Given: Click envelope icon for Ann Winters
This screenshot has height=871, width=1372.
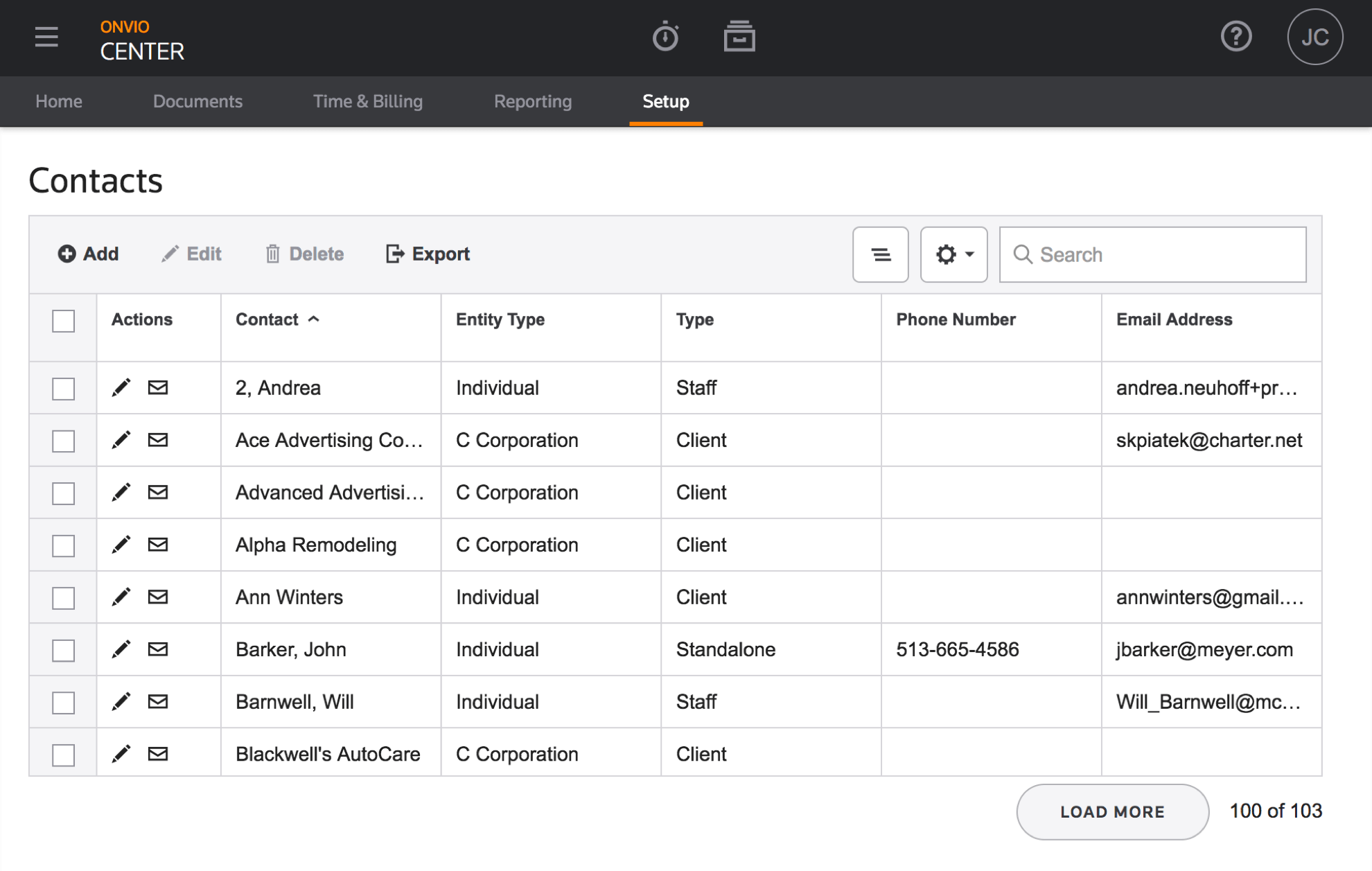Looking at the screenshot, I should [x=158, y=597].
